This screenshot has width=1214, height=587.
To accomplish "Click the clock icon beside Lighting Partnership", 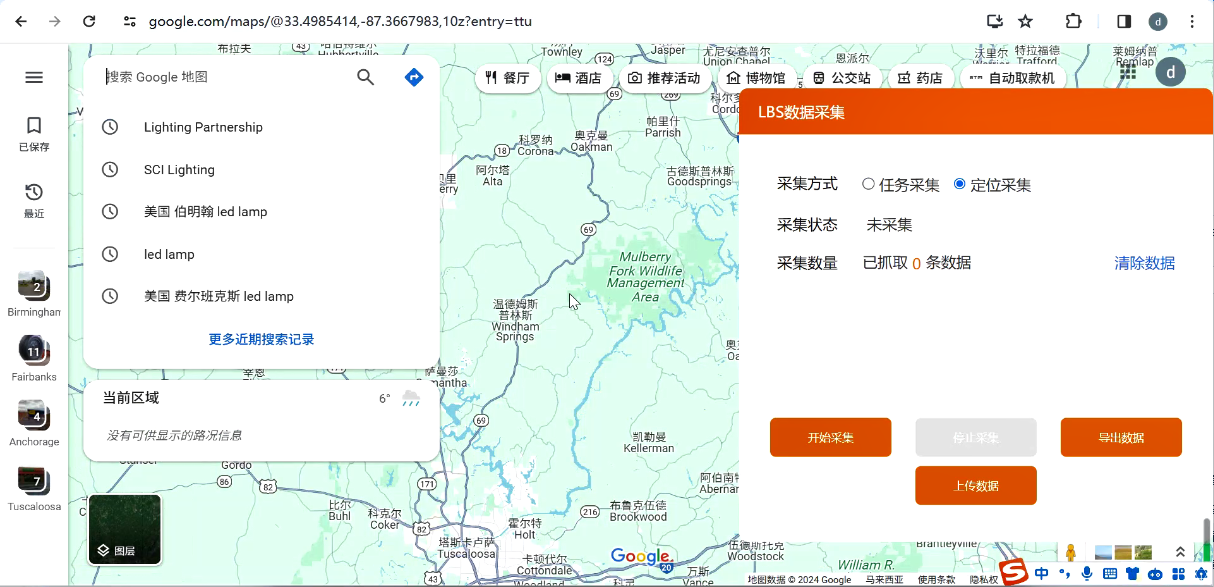I will [110, 127].
